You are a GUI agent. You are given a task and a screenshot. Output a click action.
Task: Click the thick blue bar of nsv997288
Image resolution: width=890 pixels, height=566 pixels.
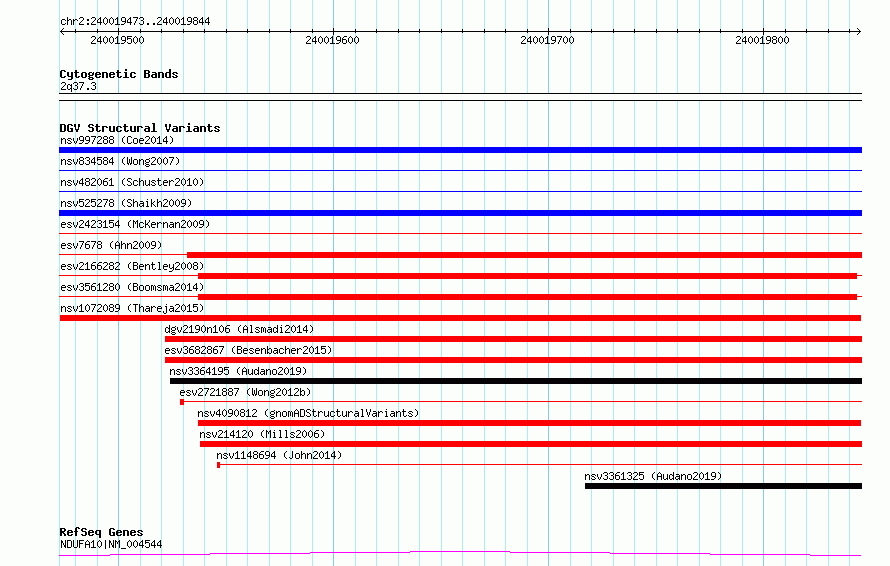[x=460, y=150]
